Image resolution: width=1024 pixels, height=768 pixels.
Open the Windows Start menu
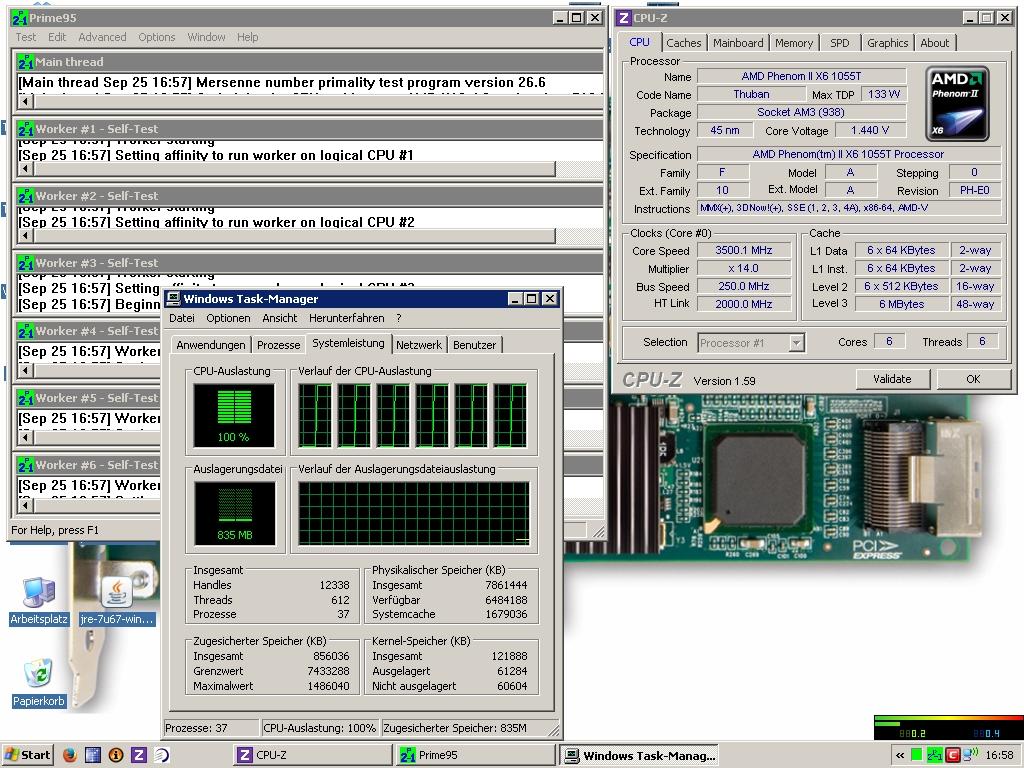tap(27, 755)
